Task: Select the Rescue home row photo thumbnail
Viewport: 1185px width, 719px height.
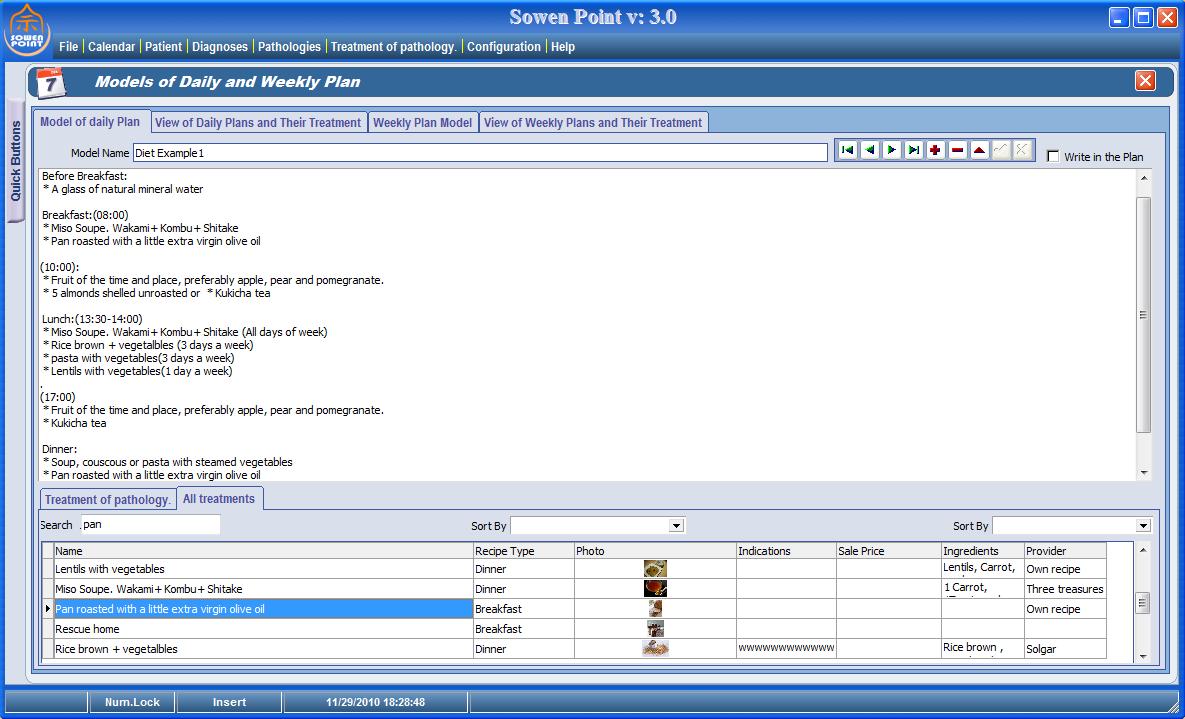Action: [x=655, y=629]
